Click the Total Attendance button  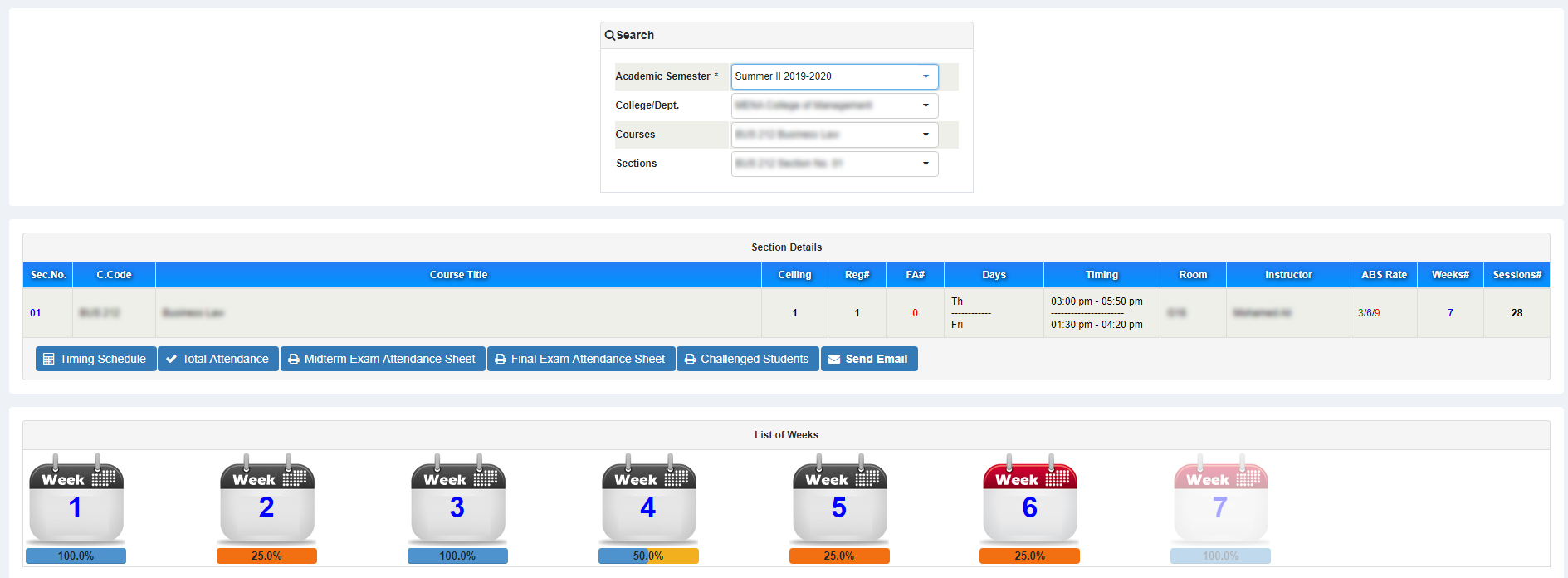pos(218,359)
